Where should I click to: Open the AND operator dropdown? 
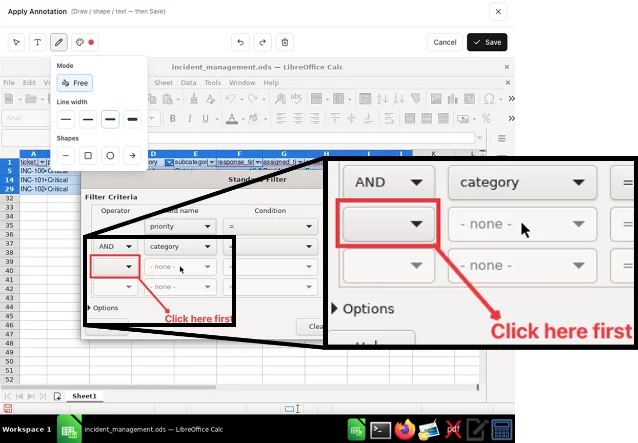point(116,247)
